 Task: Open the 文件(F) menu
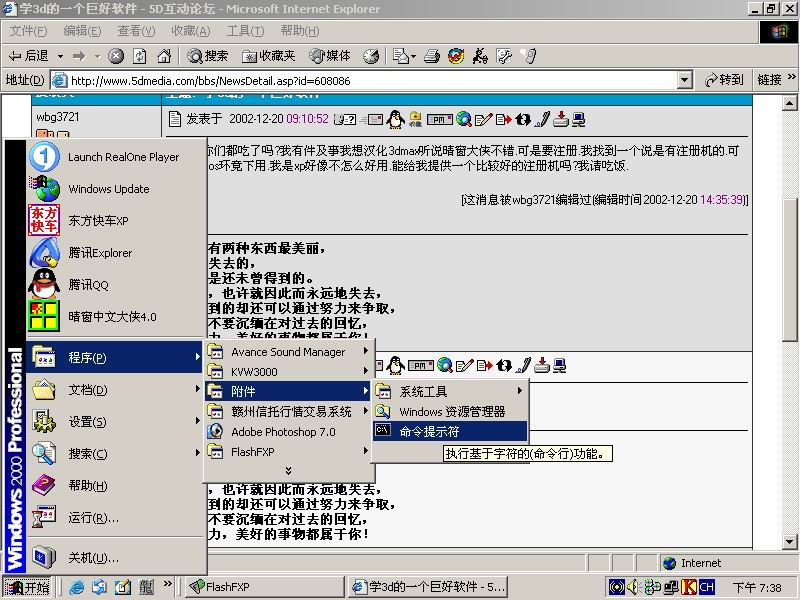point(29,31)
